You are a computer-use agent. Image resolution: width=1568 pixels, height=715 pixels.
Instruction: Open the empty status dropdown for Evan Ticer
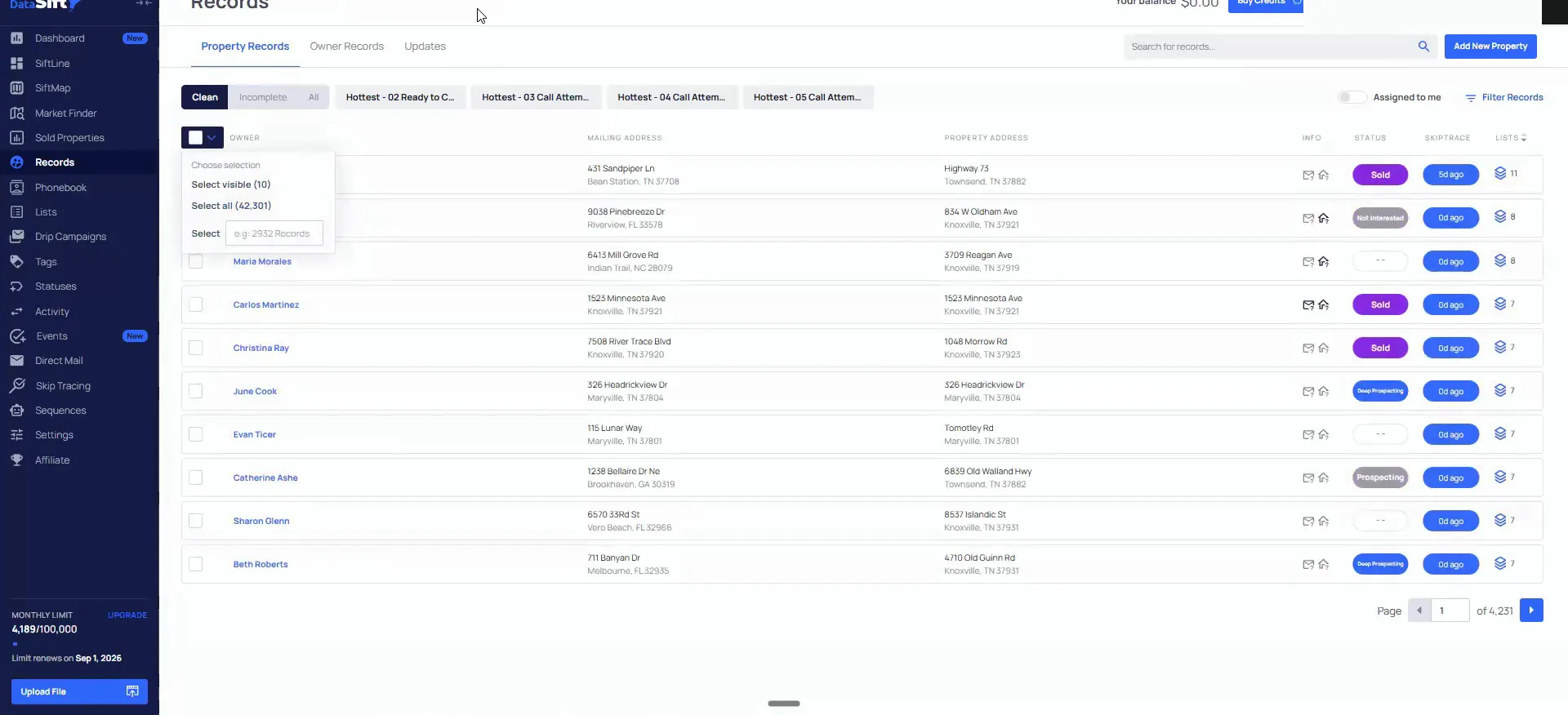1380,434
